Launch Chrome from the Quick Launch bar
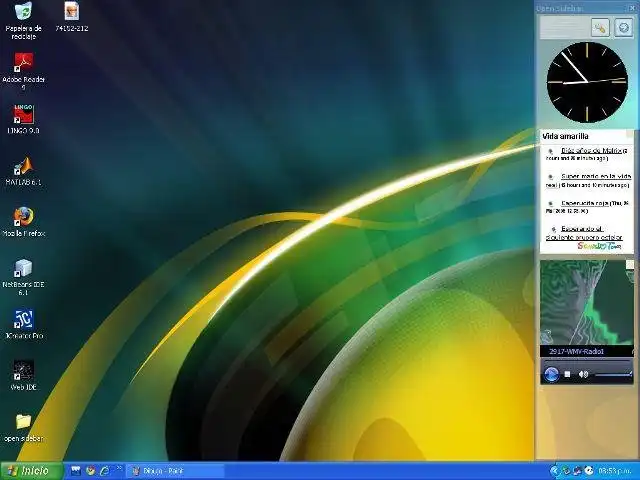 pos(91,471)
